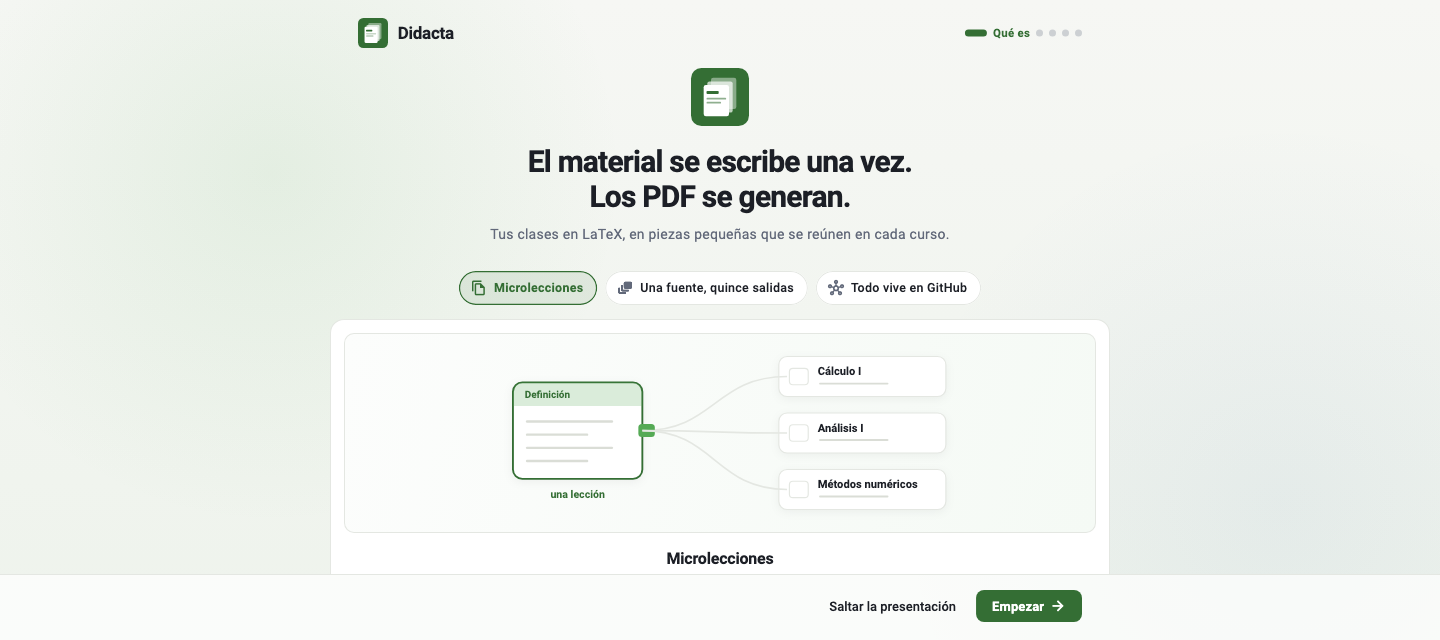
Task: Click 'Saltar la presentación' link
Action: pos(892,606)
